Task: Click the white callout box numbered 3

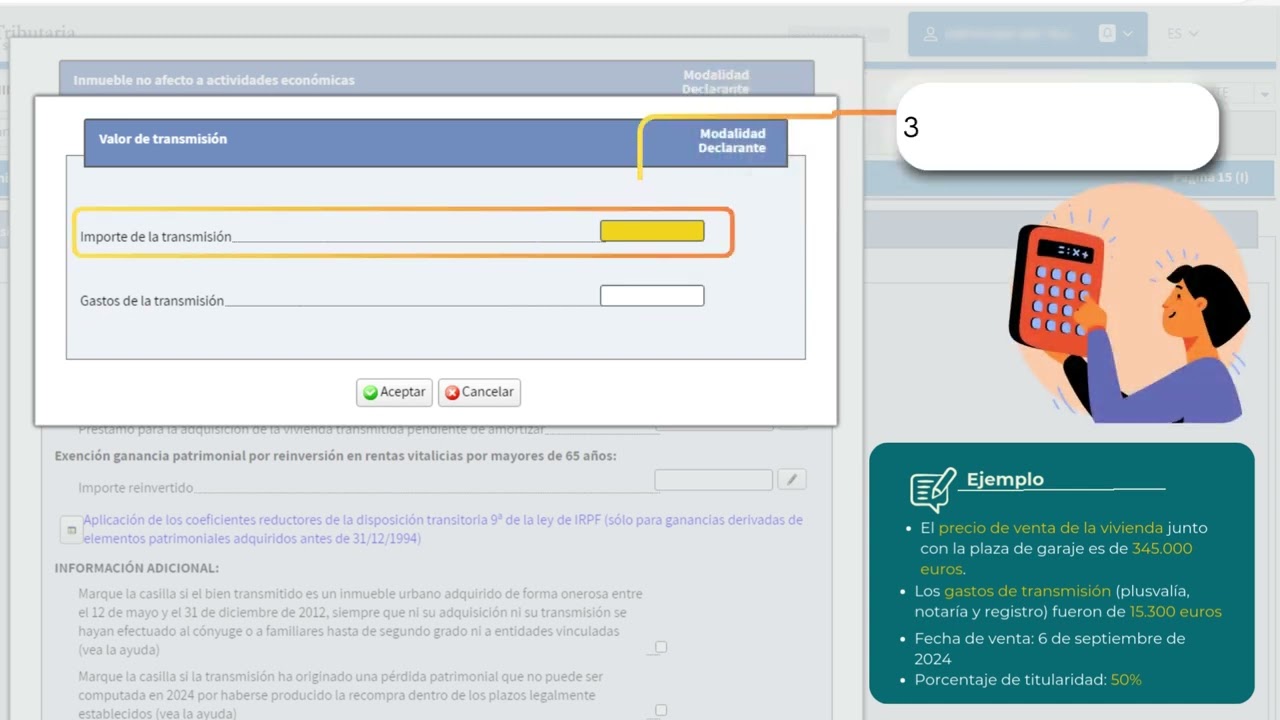Action: pos(1057,127)
